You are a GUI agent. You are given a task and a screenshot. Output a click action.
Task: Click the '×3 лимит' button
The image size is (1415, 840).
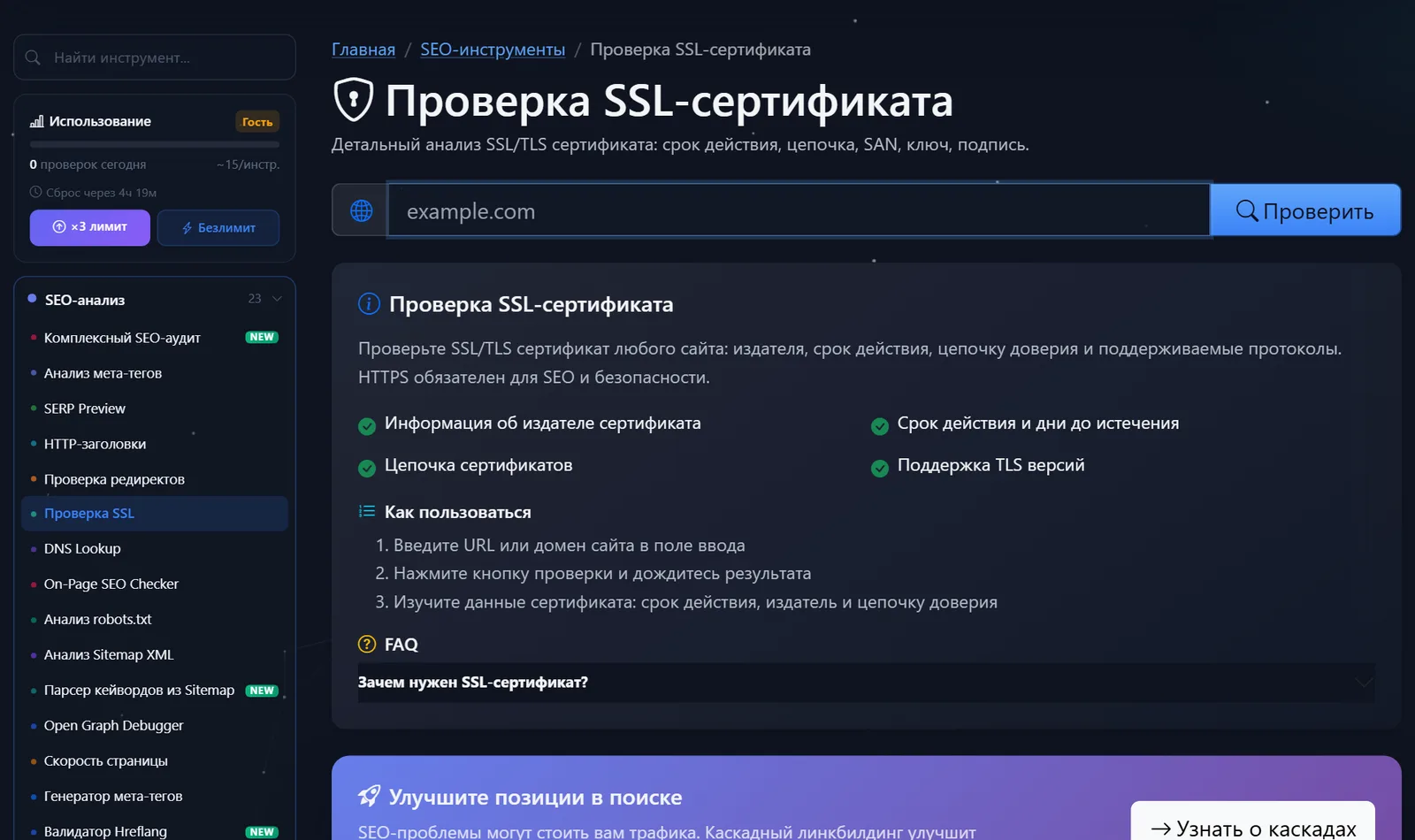[90, 227]
